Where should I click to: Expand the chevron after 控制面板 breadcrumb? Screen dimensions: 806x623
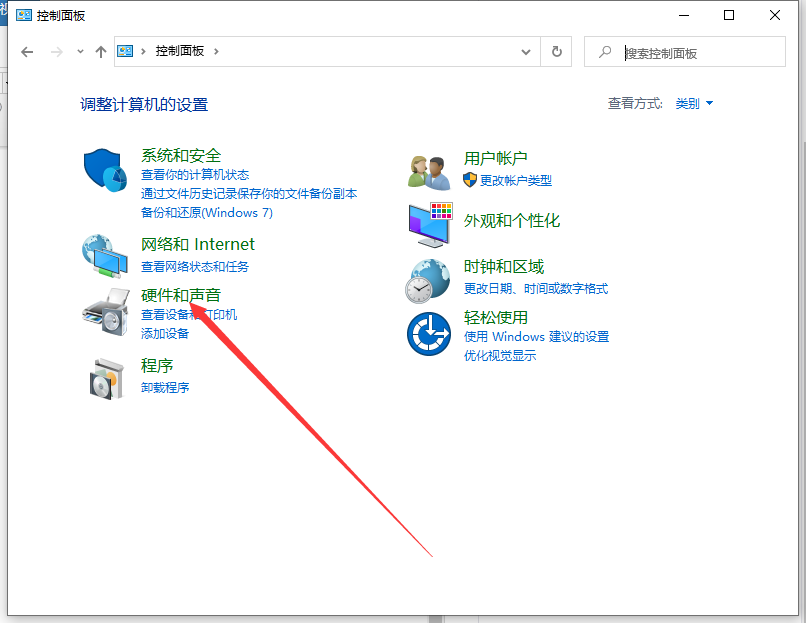click(x=216, y=51)
